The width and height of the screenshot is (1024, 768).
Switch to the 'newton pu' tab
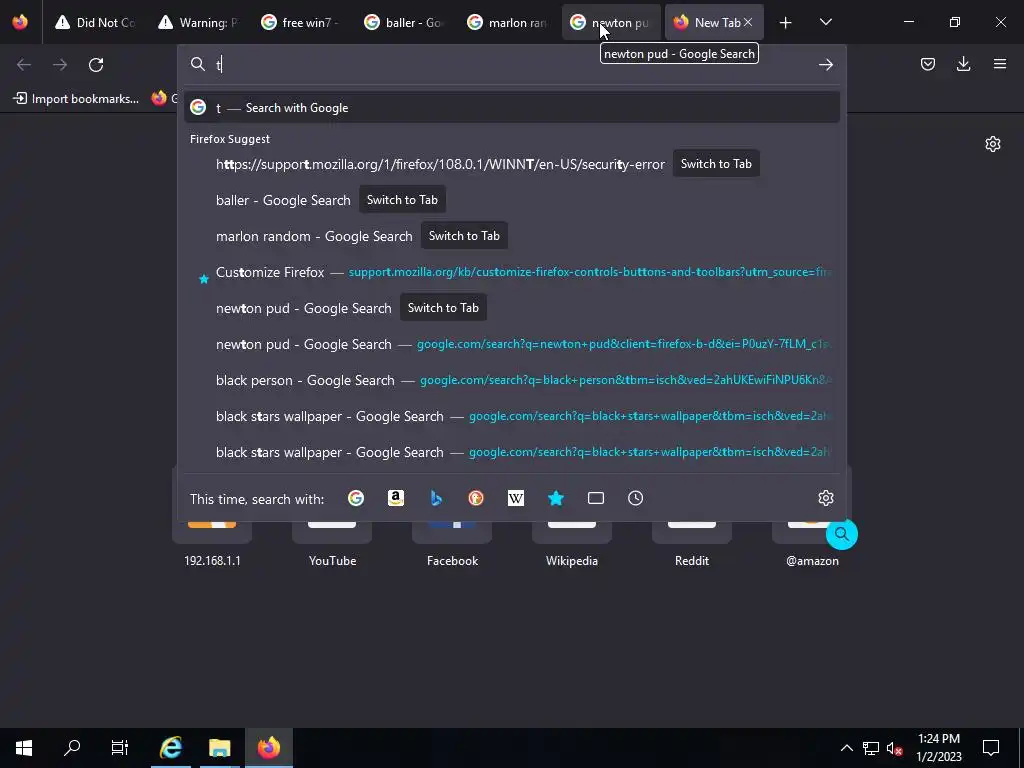pyautogui.click(x=611, y=23)
